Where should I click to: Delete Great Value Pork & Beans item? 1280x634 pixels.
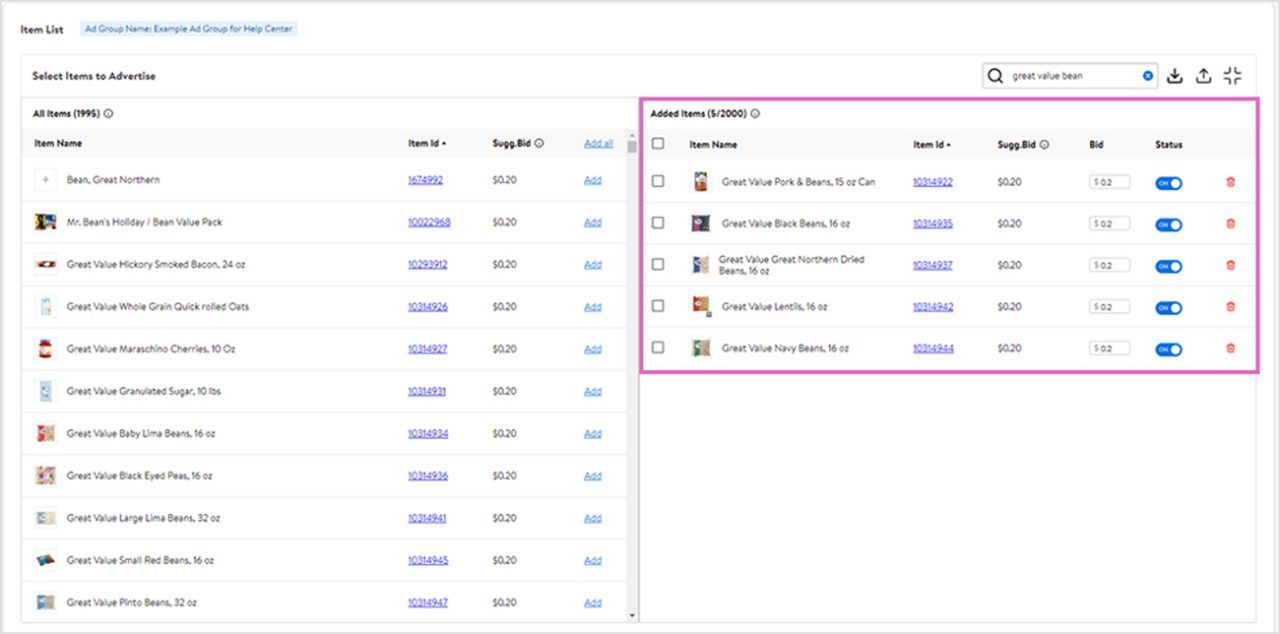1230,182
